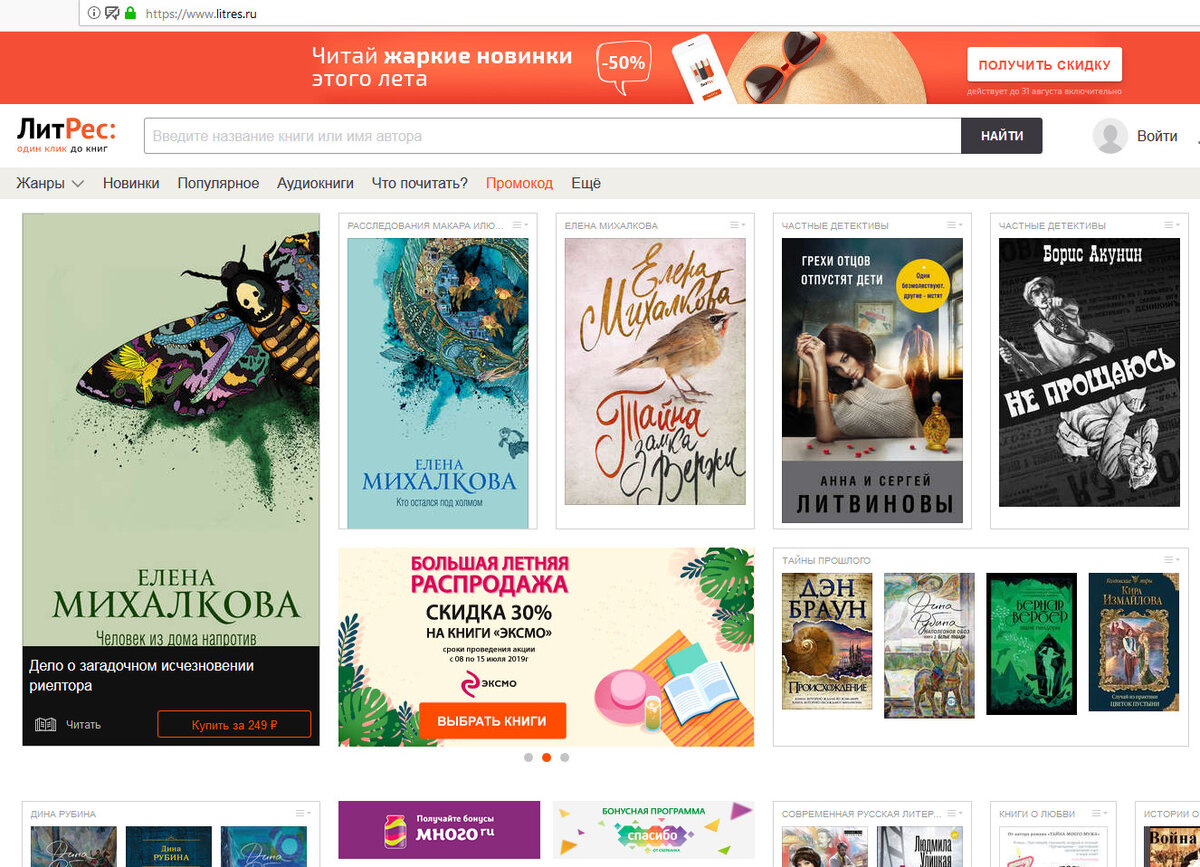Open the Расследования Макара Илюшина card menu icon

(x=520, y=225)
